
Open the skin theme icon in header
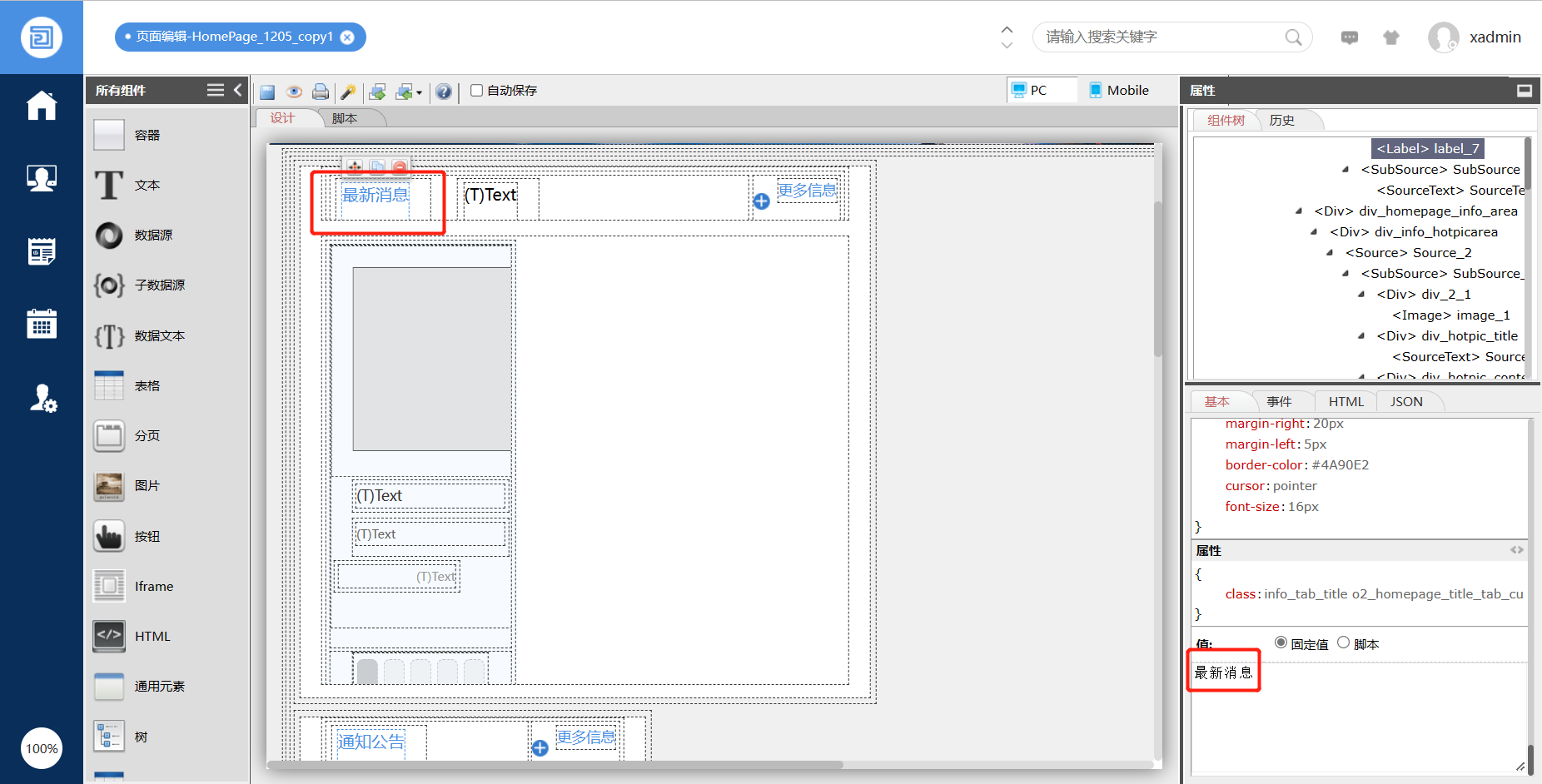(x=1391, y=37)
